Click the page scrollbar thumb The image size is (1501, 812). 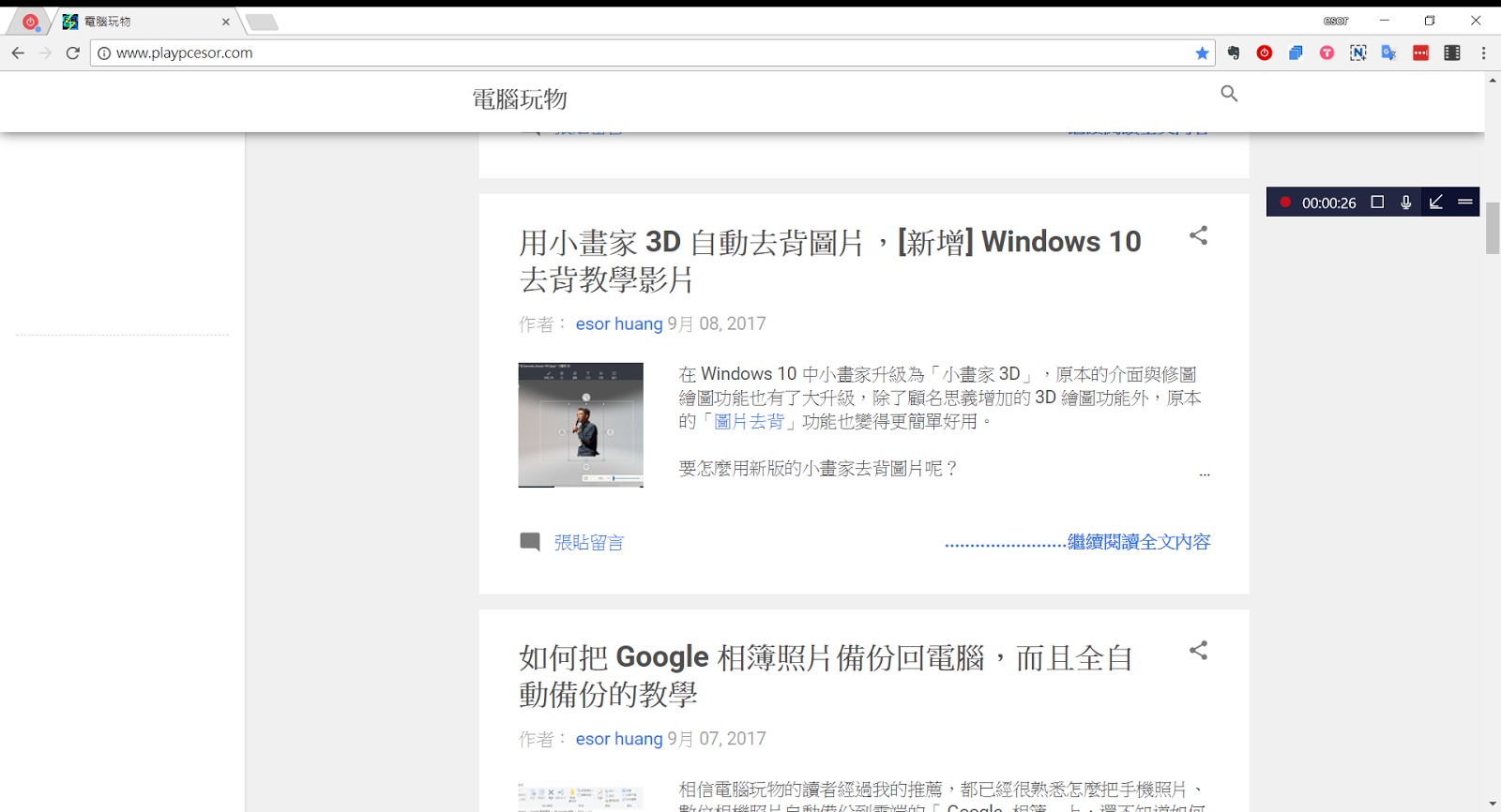pos(1493,228)
